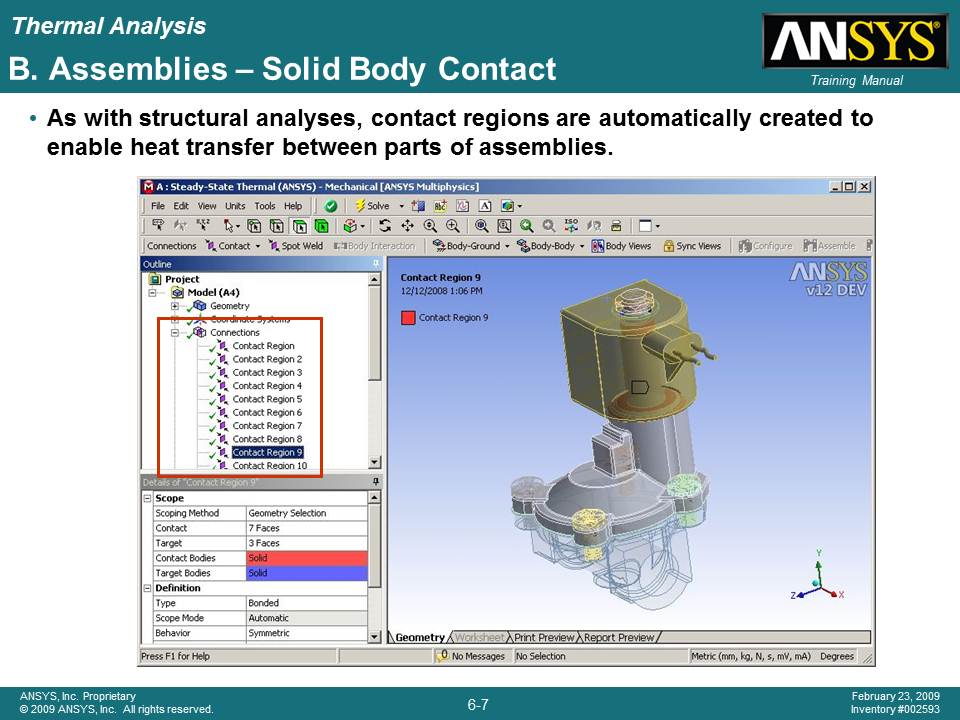Select Contact Region 5 in the tree

tap(267, 399)
